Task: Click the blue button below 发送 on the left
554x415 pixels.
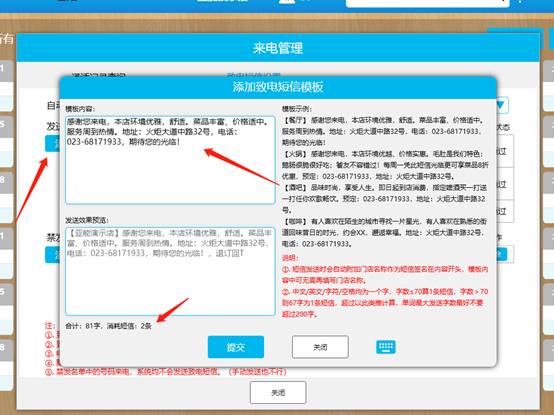Action: click(x=52, y=143)
